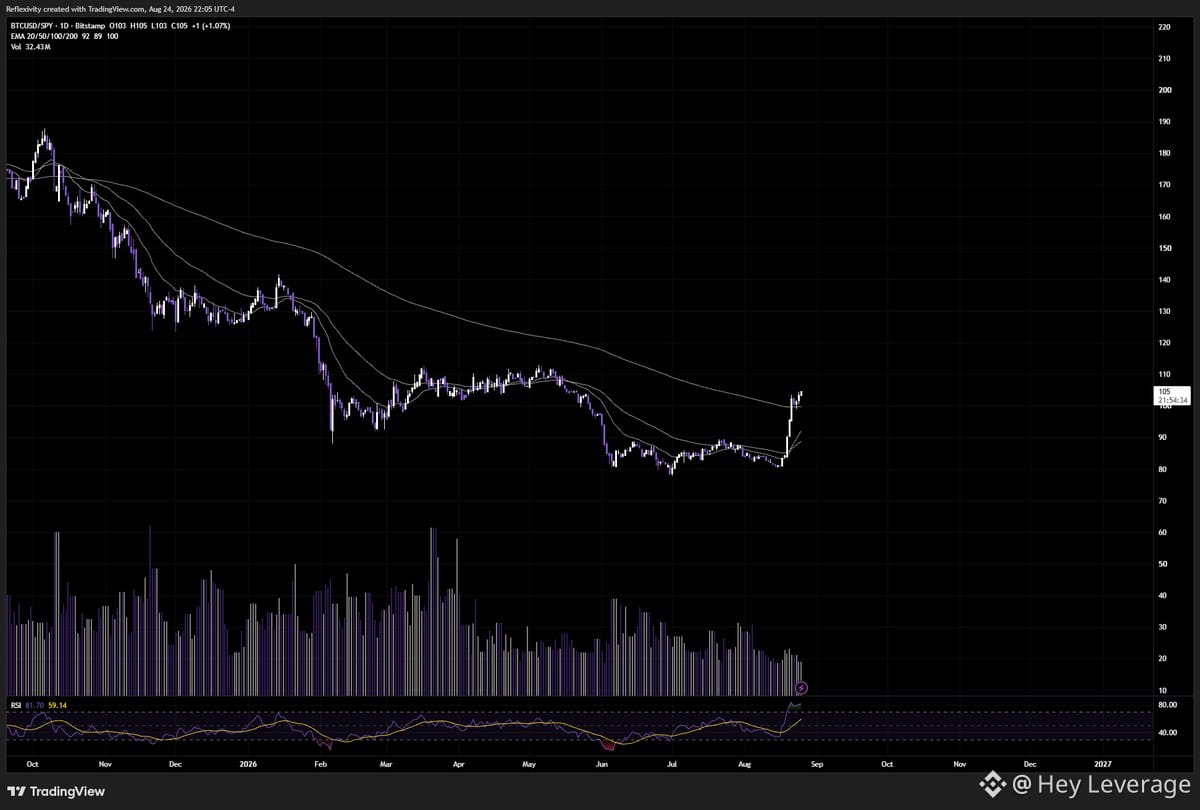Click the 110 price axis label

(1164, 374)
